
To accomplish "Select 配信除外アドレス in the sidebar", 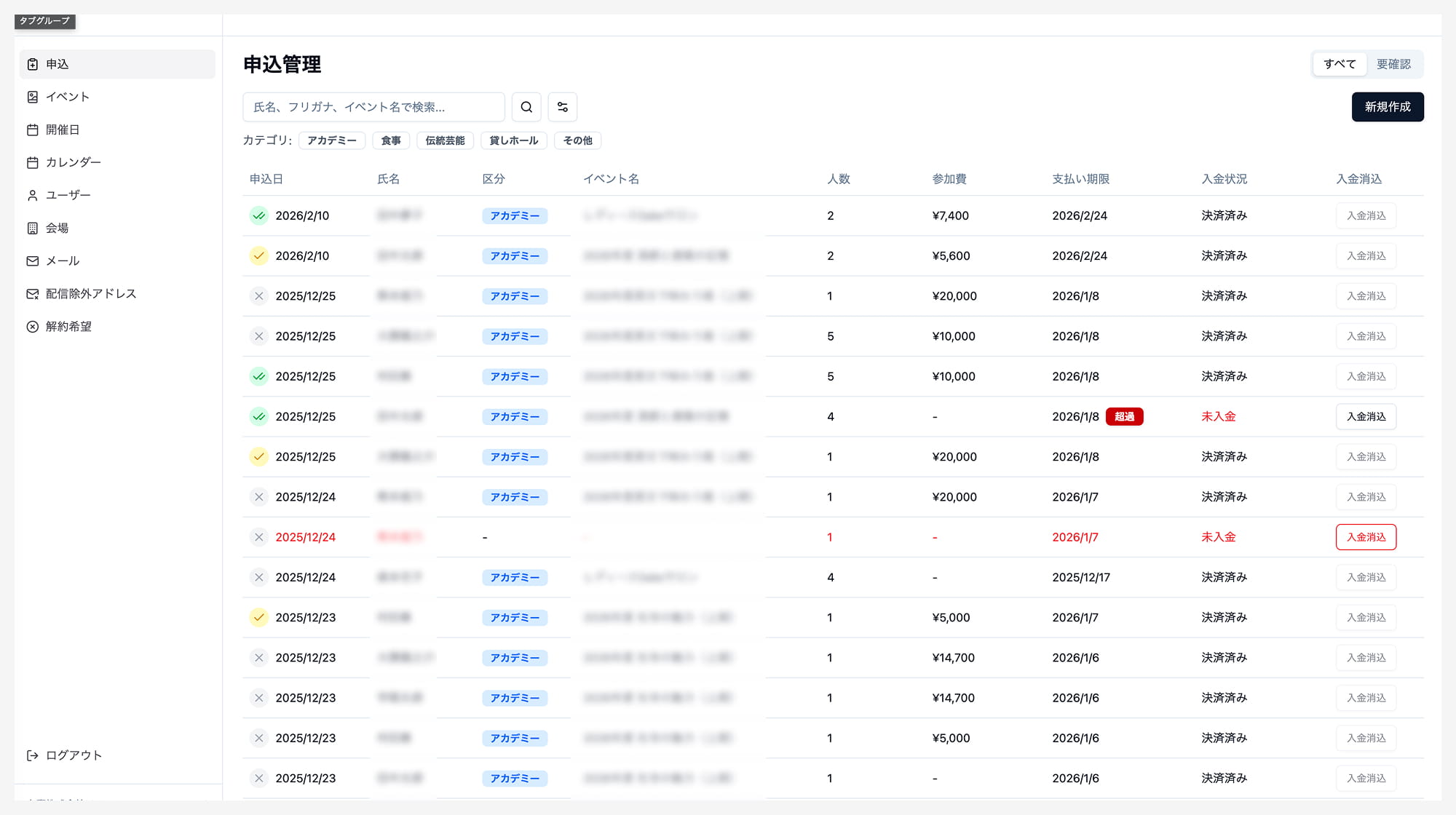I will click(x=90, y=293).
